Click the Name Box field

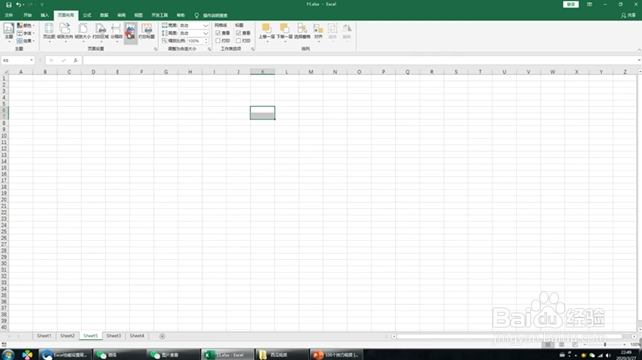15,60
